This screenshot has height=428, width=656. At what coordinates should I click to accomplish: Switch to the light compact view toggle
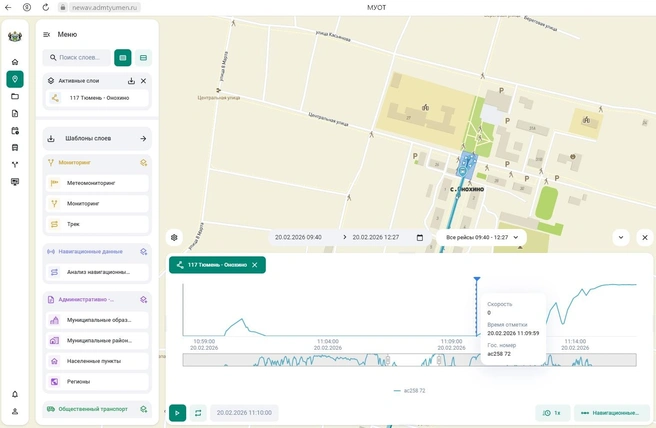click(144, 58)
